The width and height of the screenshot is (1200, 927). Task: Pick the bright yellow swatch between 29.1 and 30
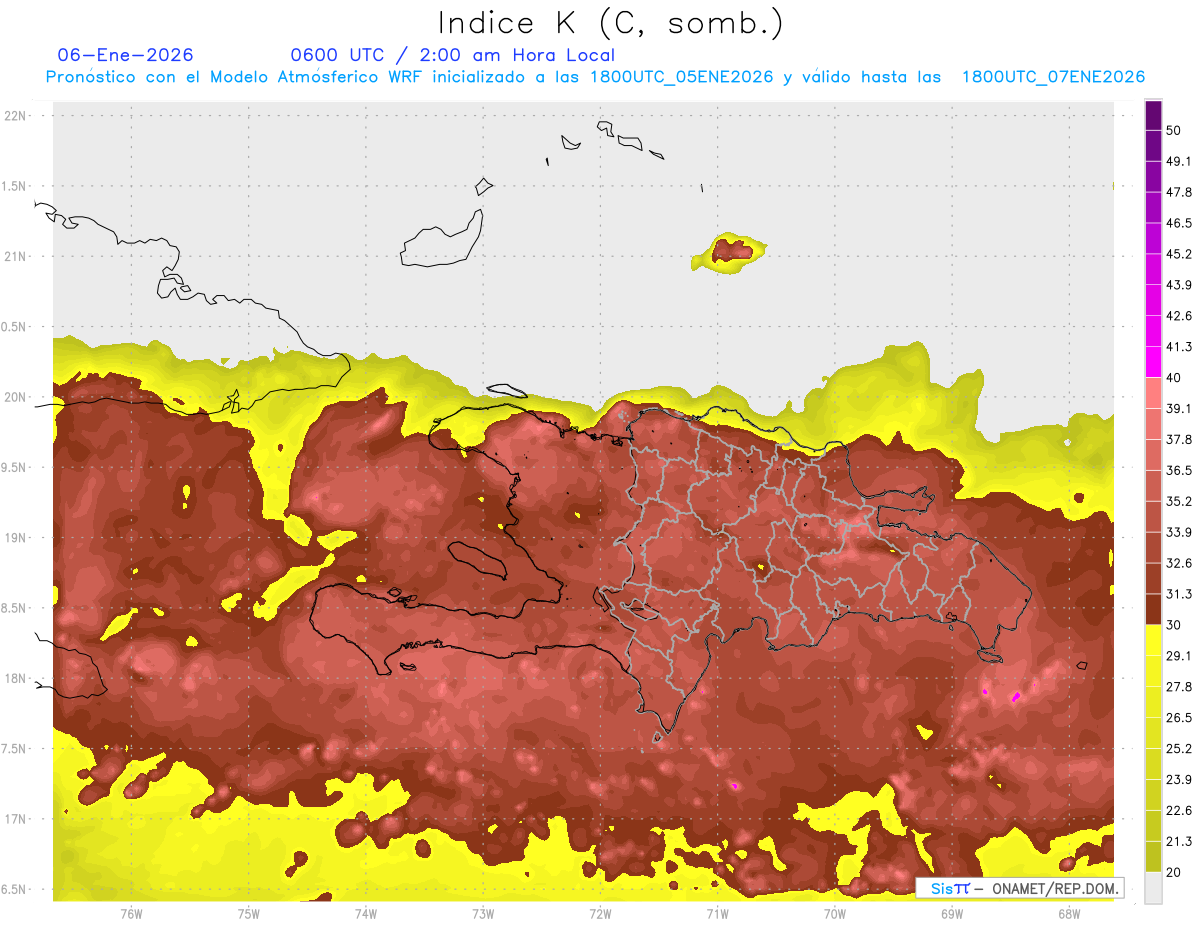pyautogui.click(x=1153, y=640)
